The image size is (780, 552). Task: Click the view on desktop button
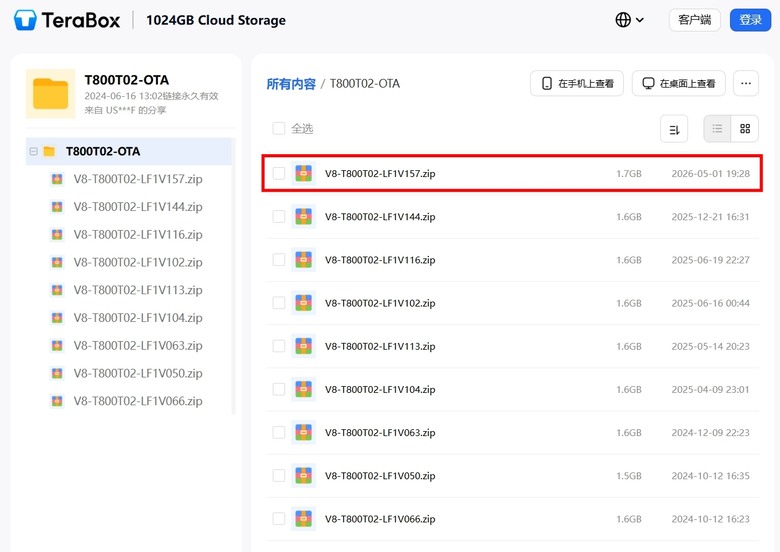[679, 84]
